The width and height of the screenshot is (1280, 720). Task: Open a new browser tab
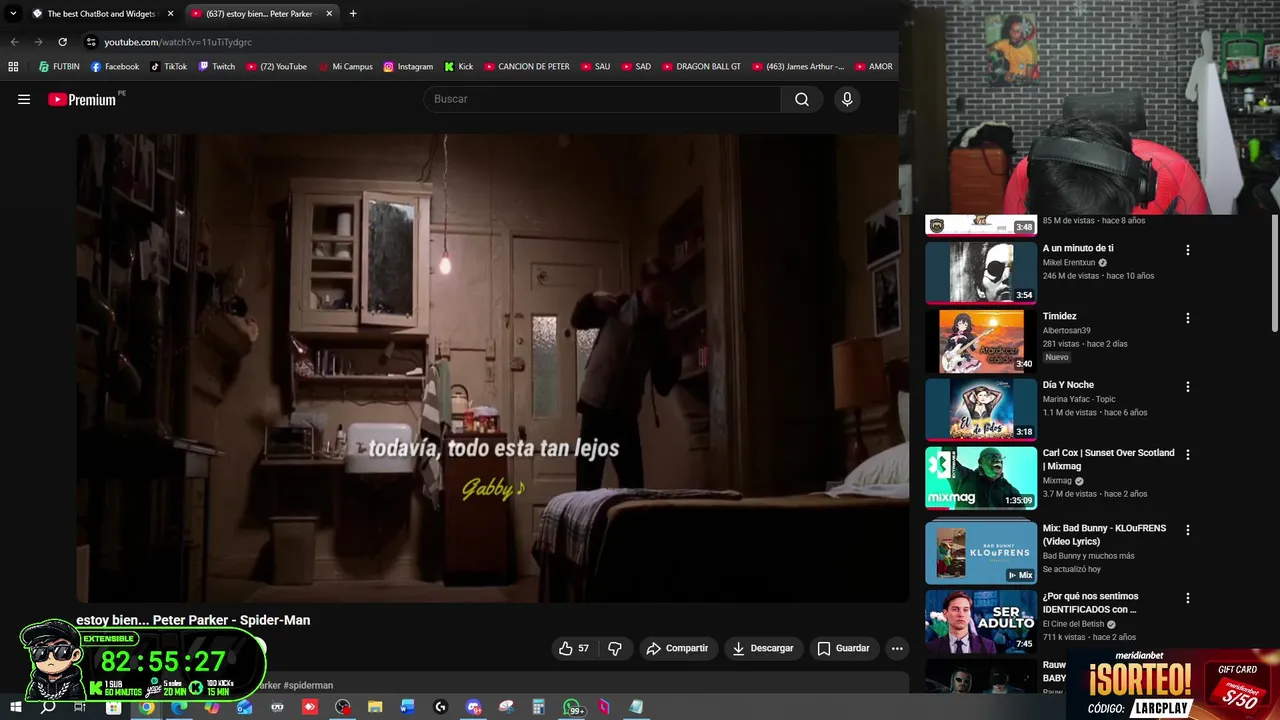click(x=353, y=13)
